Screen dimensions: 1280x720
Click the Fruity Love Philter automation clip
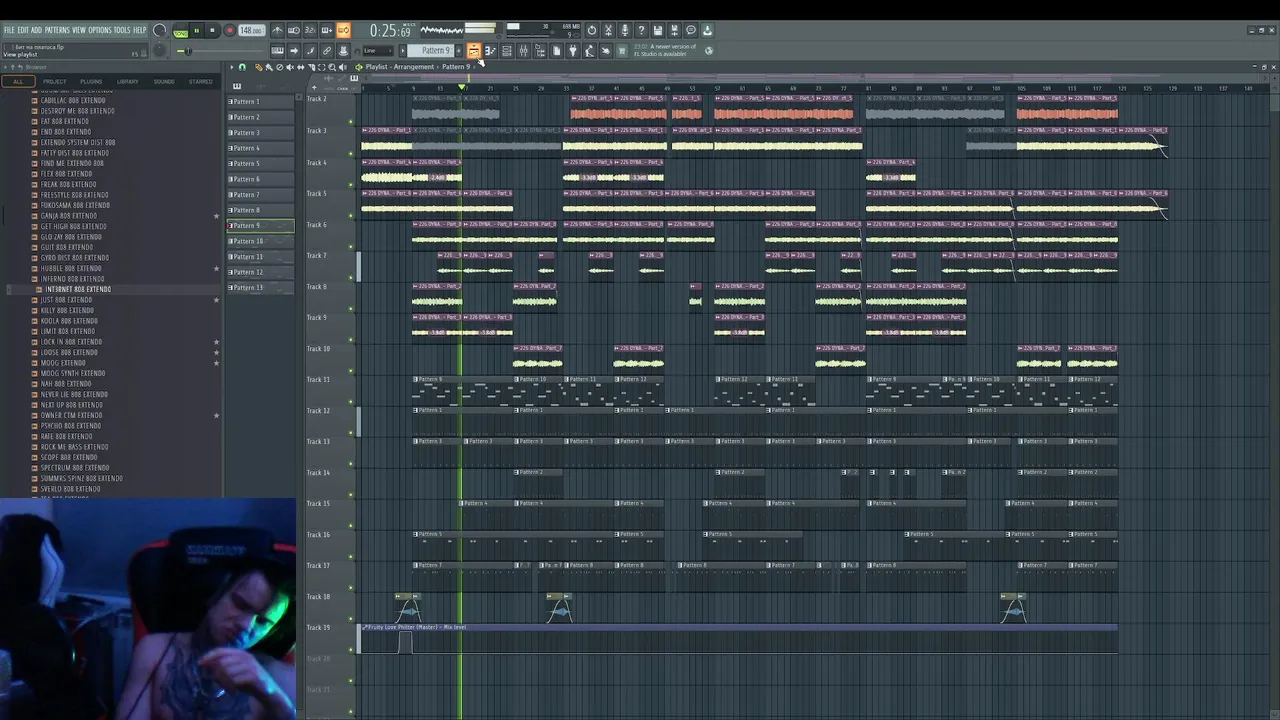click(738, 640)
